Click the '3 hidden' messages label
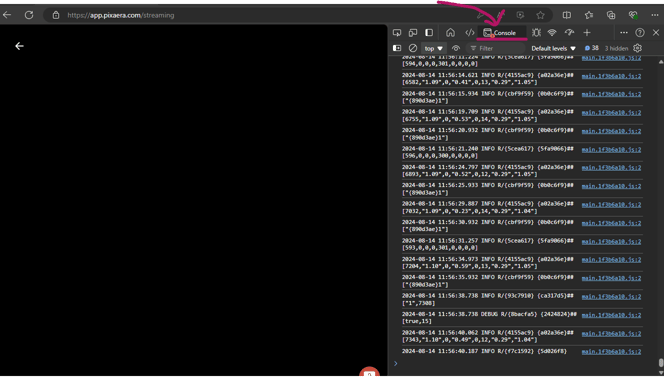This screenshot has width=664, height=392. [x=616, y=48]
